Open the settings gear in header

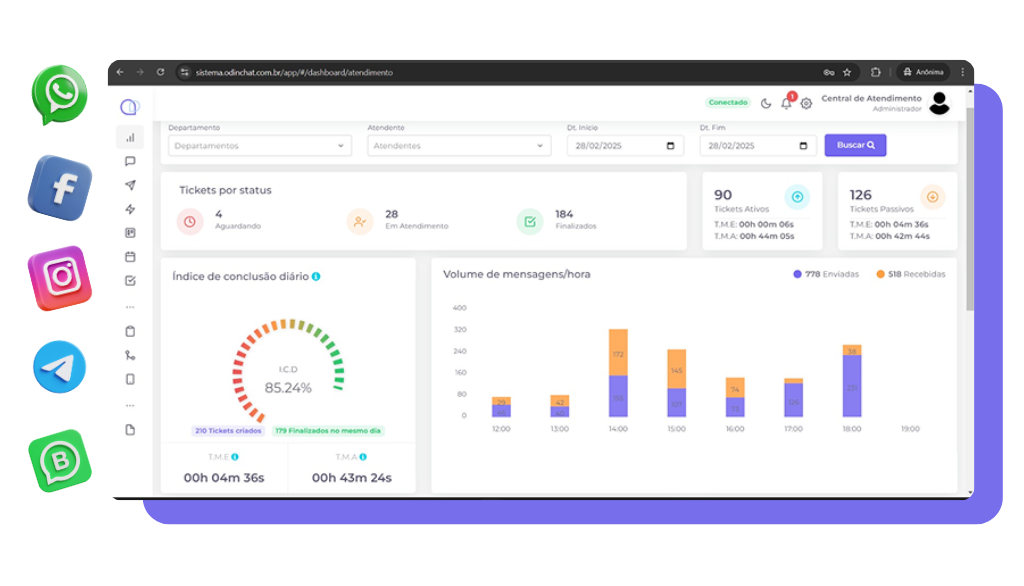click(807, 103)
